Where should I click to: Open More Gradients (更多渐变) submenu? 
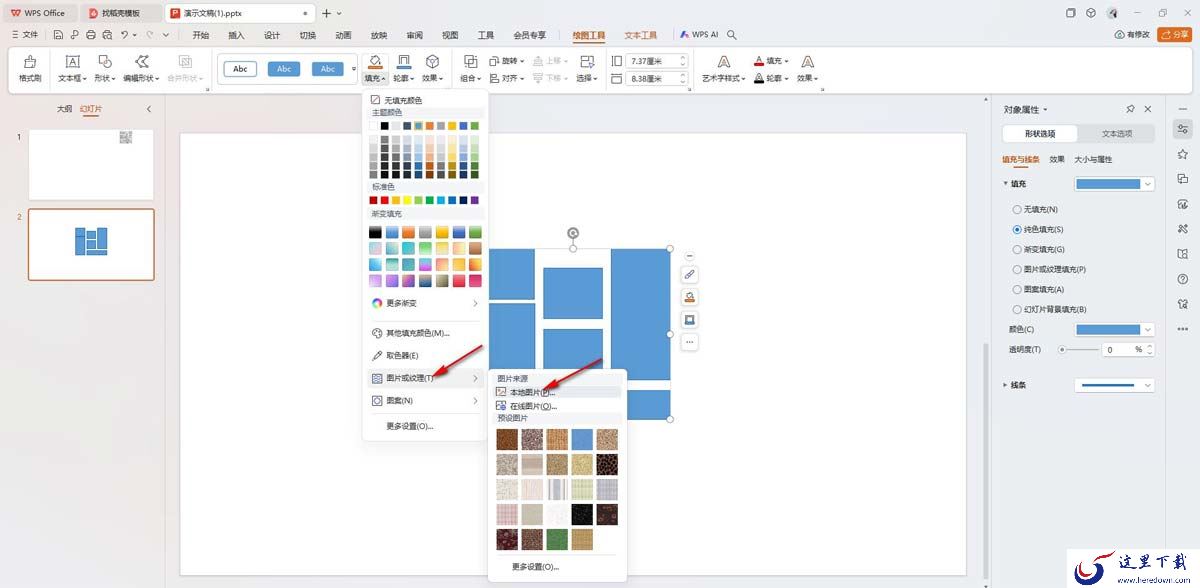point(424,303)
